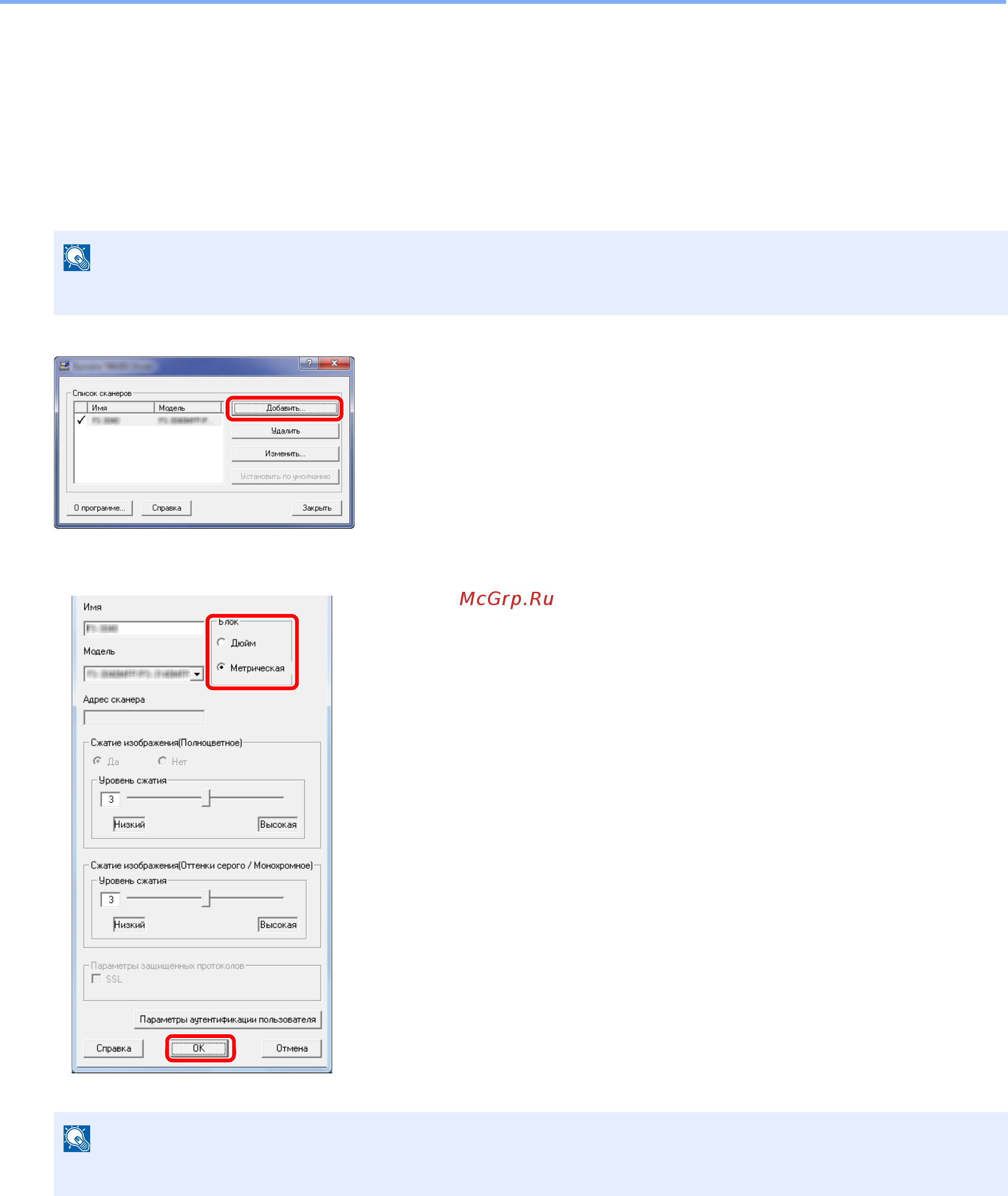Click the Высокая label under grayscale compression
Image resolution: width=1008 pixels, height=1196 pixels.
click(x=278, y=924)
